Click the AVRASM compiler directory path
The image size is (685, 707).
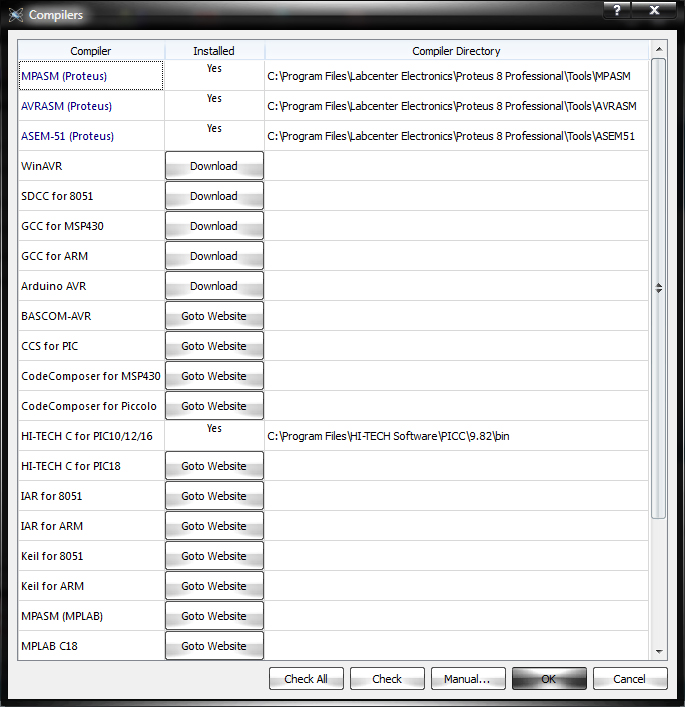pyautogui.click(x=452, y=106)
